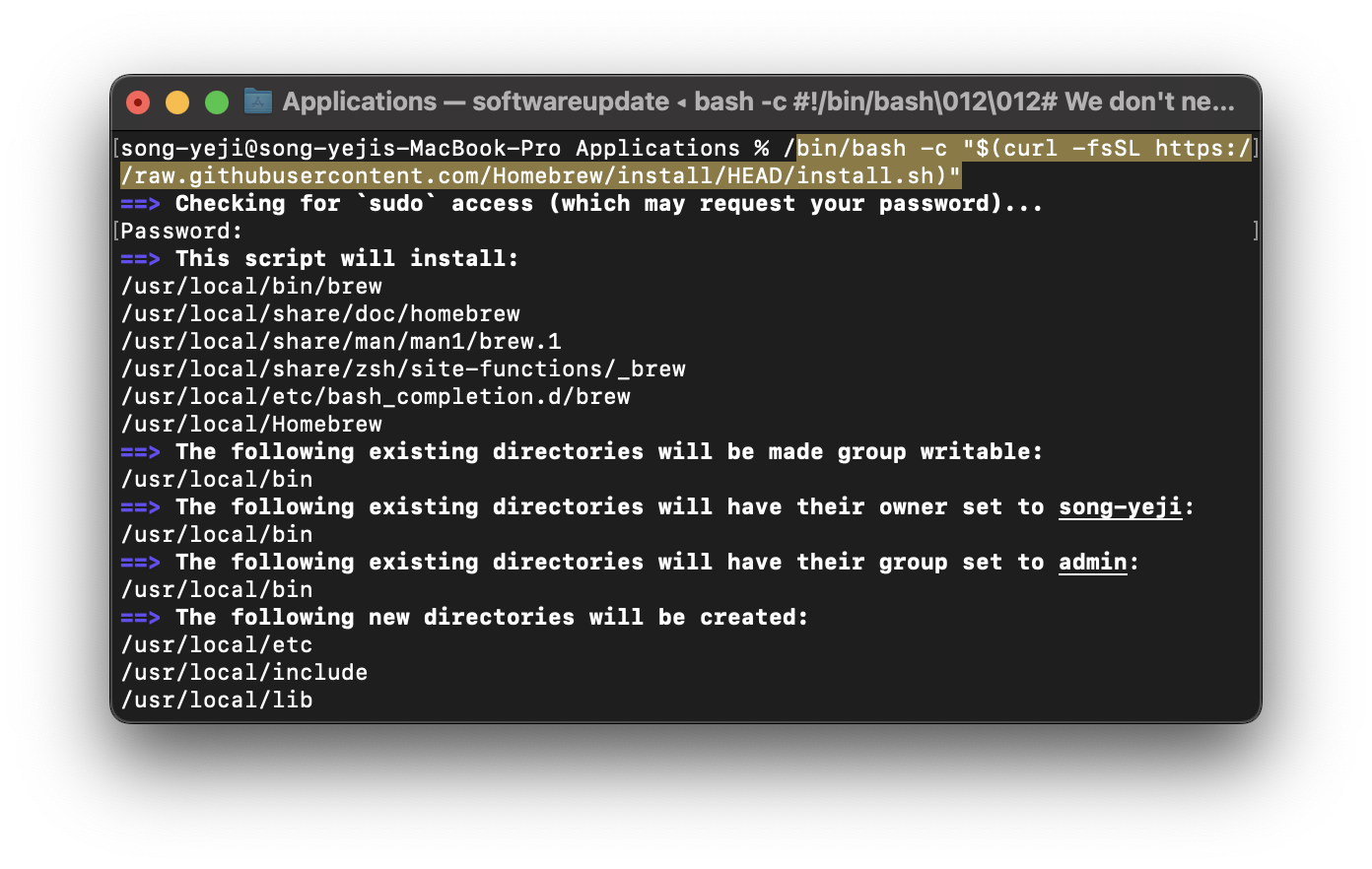Click the window title 'Applications — softwareupdate'
1372x869 pixels.
click(x=476, y=101)
